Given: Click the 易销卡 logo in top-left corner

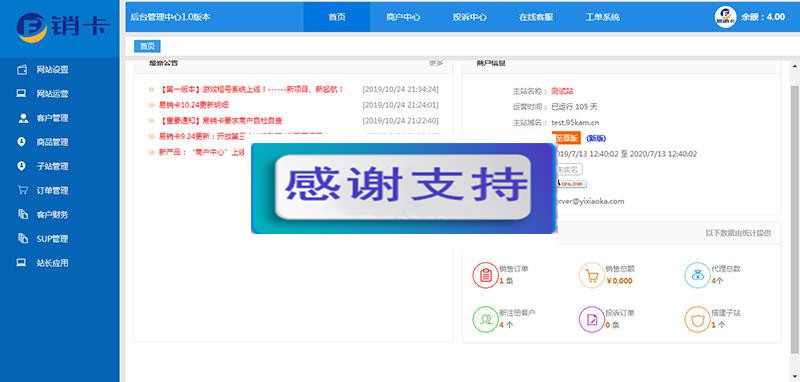Looking at the screenshot, I should [x=63, y=27].
